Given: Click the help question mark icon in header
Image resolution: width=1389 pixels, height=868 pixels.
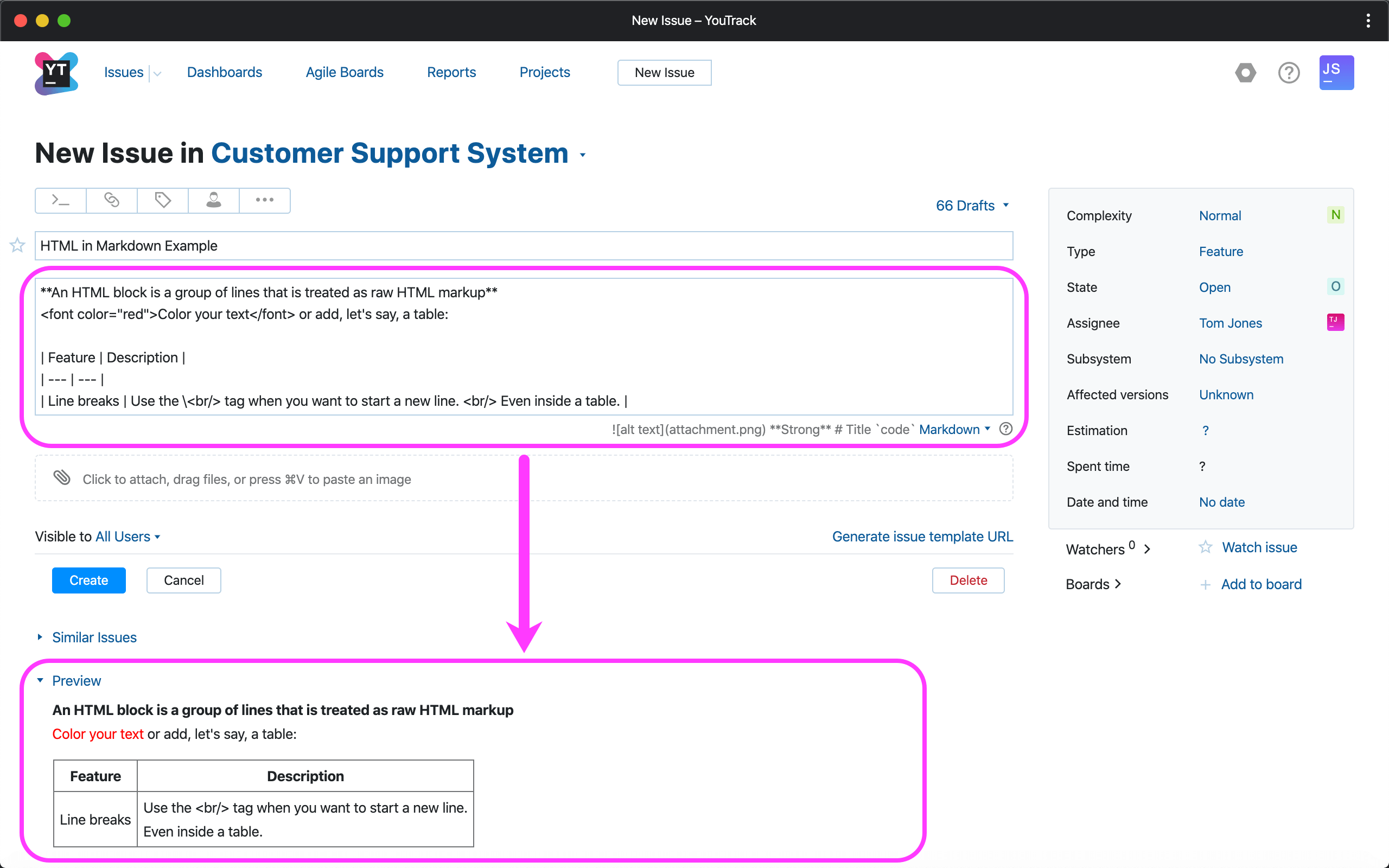Looking at the screenshot, I should point(1288,73).
